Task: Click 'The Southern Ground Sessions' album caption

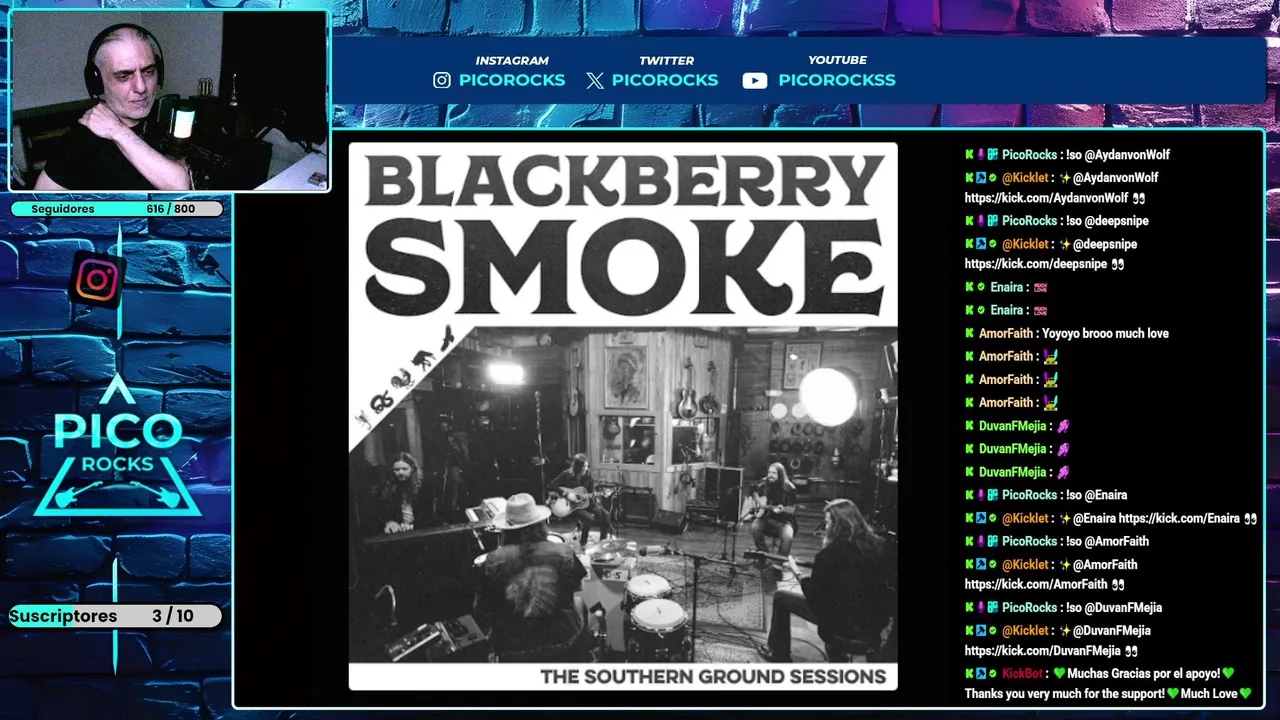Action: 713,677
